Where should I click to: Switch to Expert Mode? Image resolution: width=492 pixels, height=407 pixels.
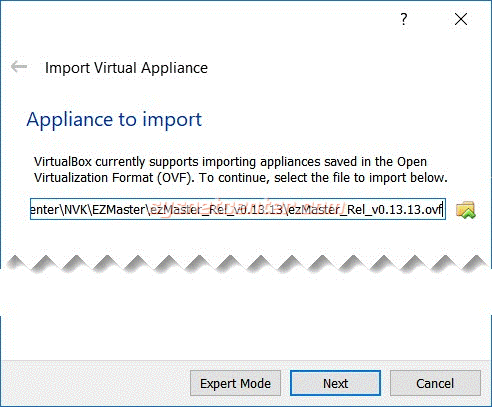235,383
